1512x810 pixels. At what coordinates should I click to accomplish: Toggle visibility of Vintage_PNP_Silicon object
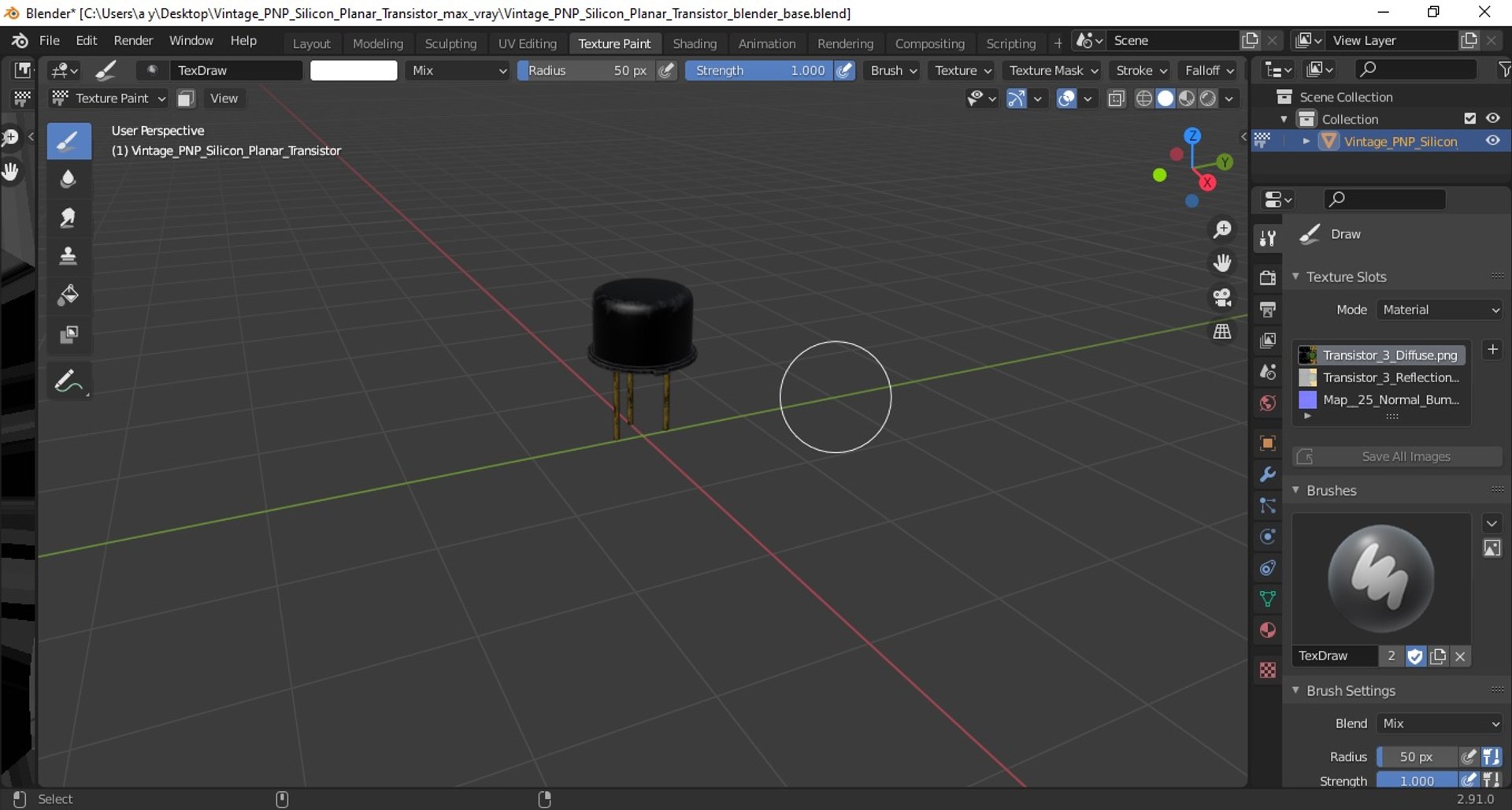(1492, 141)
